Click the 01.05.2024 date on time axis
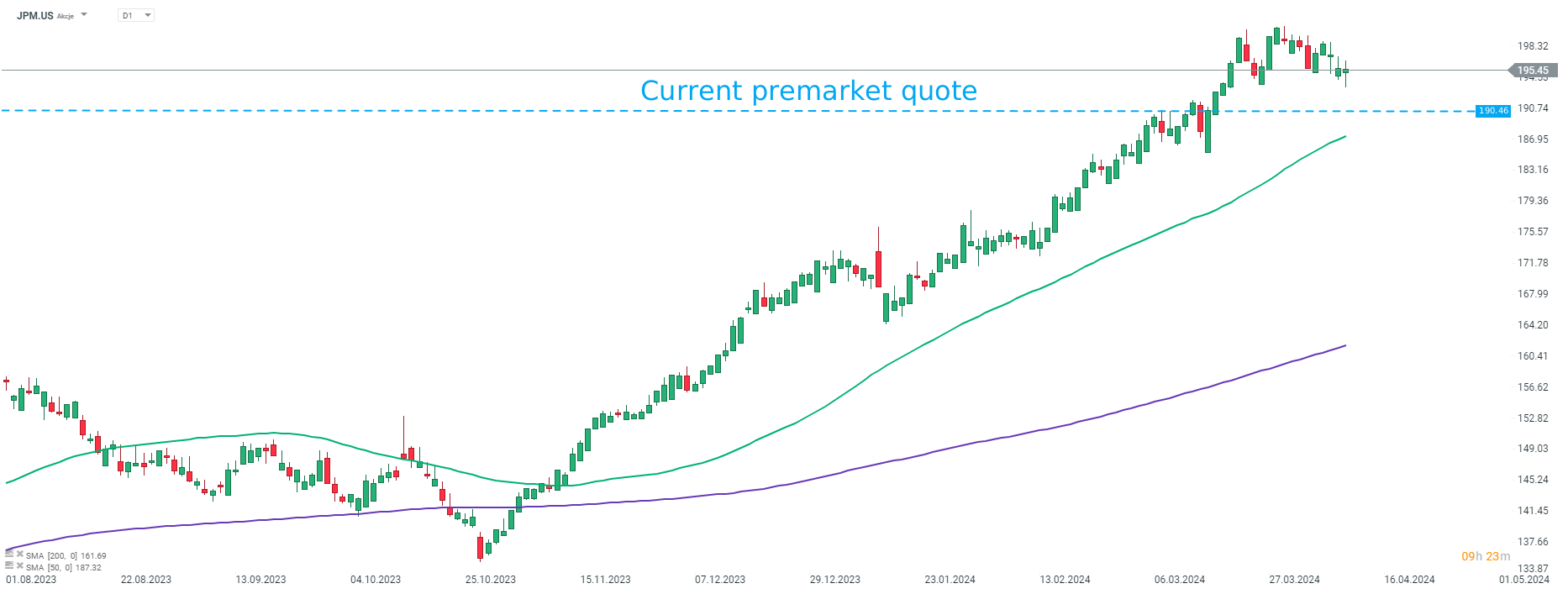This screenshot has width=1568, height=594. click(1524, 580)
